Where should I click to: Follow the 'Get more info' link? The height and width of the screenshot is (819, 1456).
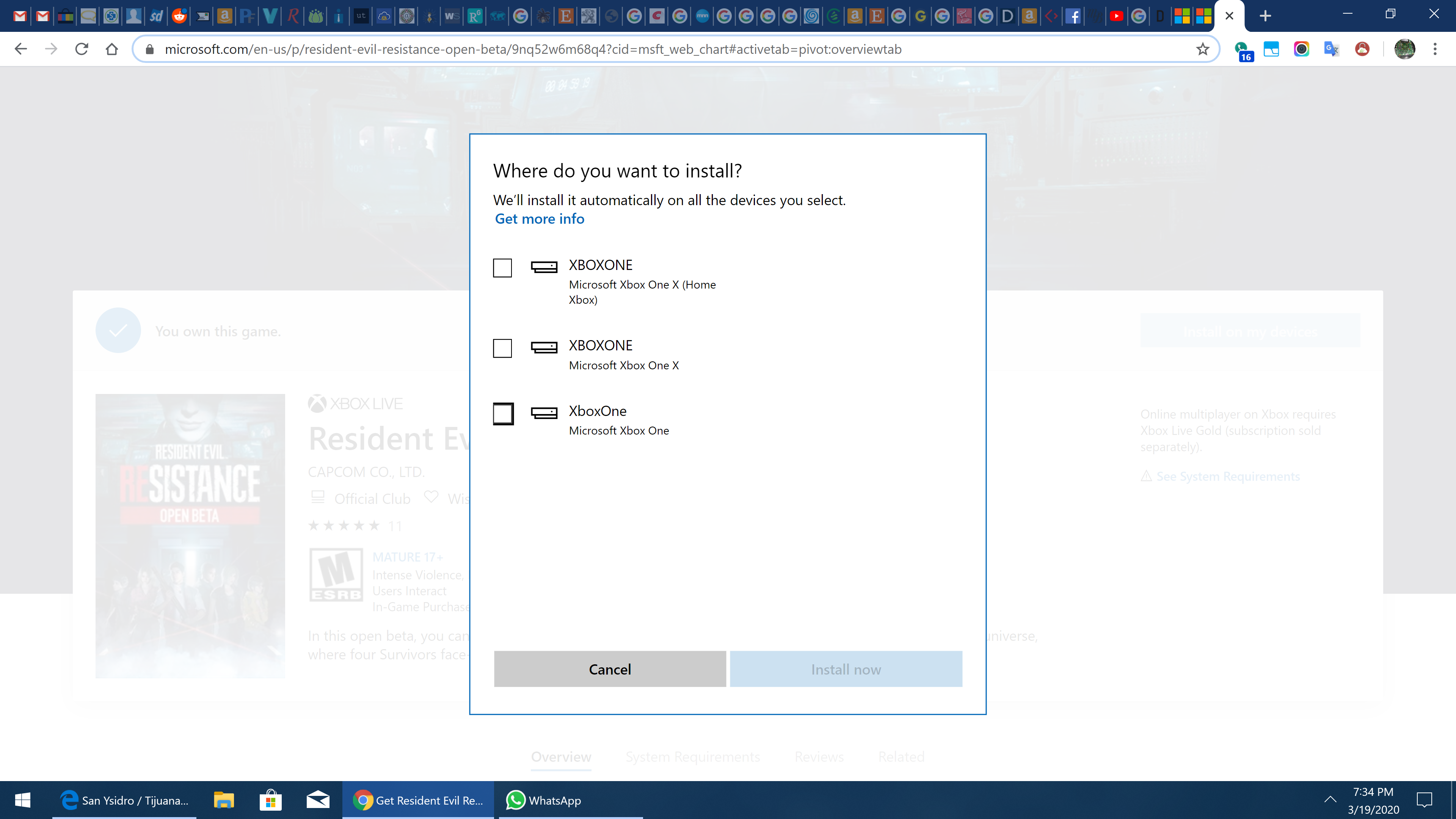[540, 219]
